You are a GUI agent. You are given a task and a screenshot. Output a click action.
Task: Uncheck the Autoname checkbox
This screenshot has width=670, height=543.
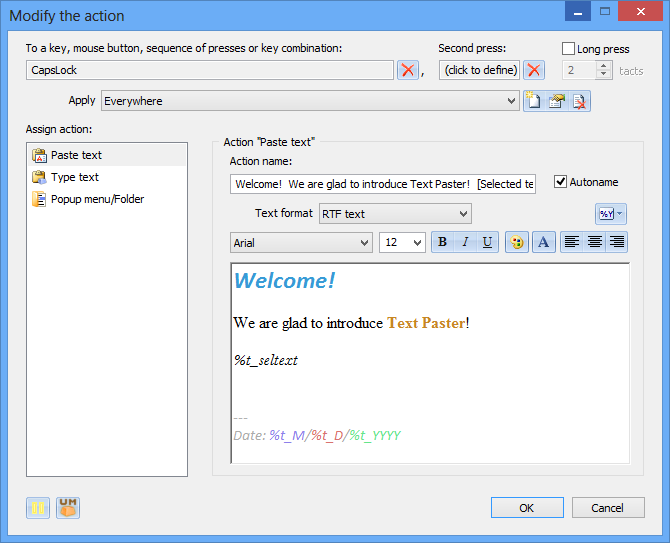(x=560, y=182)
